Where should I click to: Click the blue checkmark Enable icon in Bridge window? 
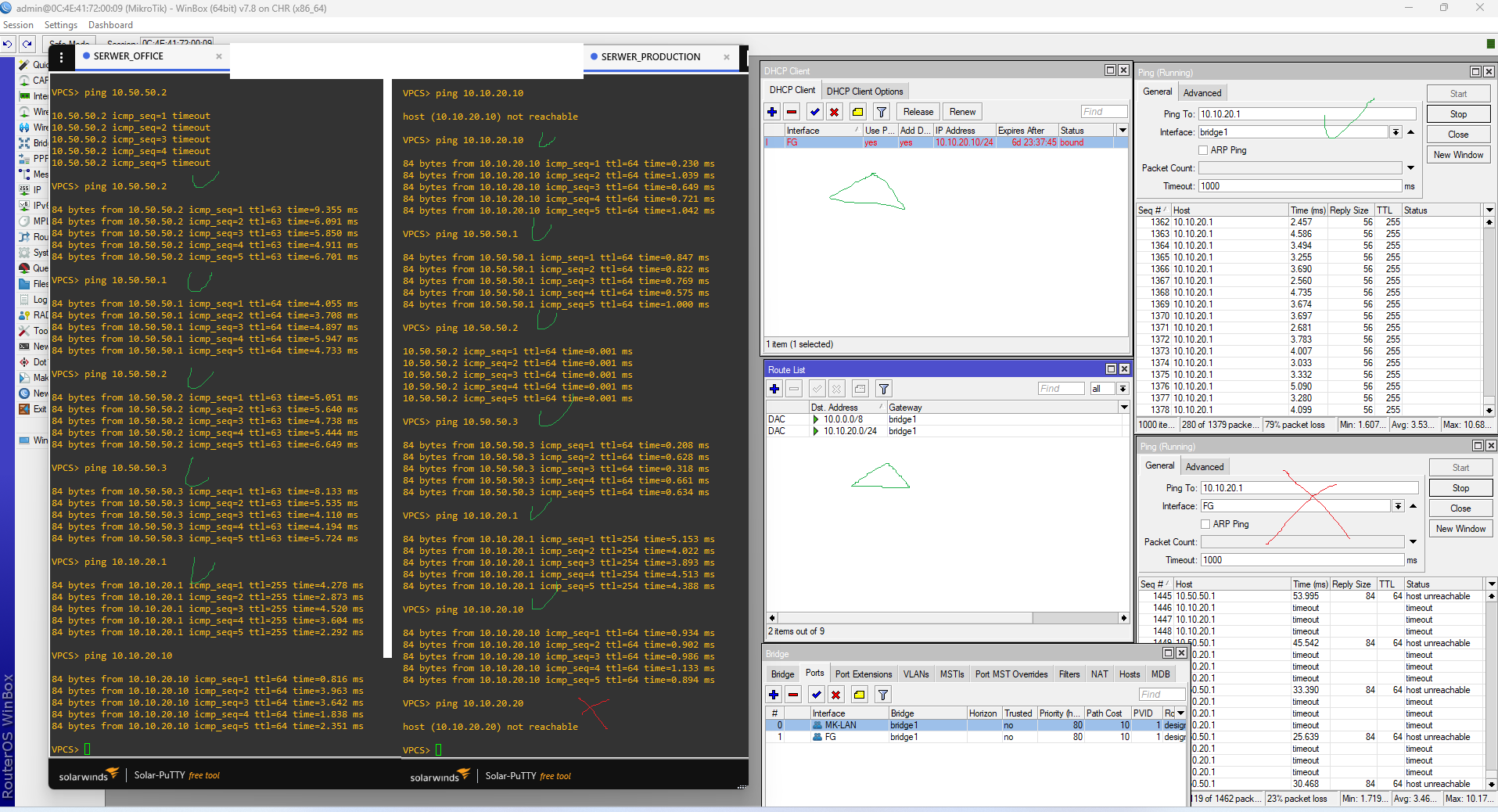coord(816,695)
